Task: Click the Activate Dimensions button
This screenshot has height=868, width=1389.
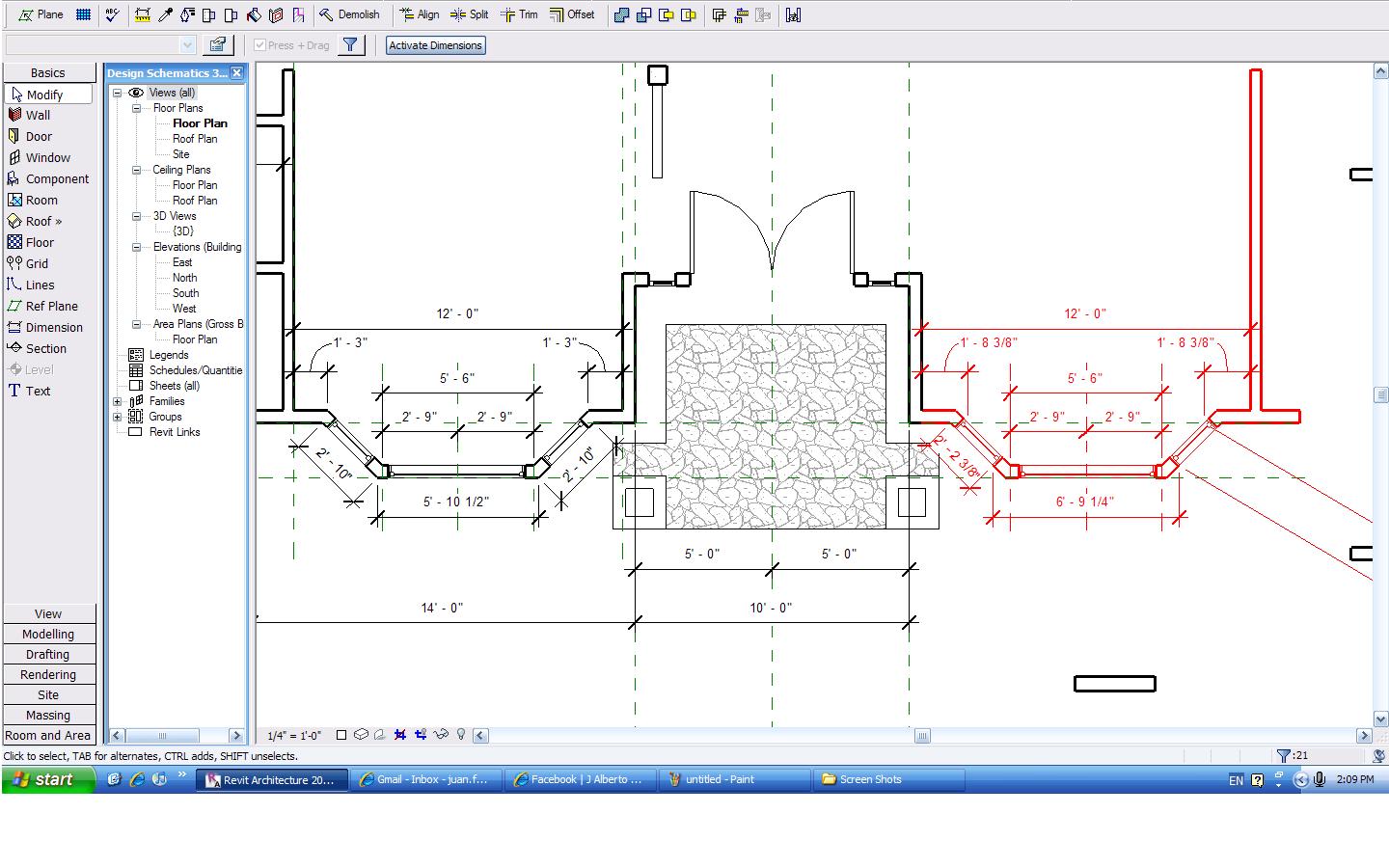Action: (435, 45)
